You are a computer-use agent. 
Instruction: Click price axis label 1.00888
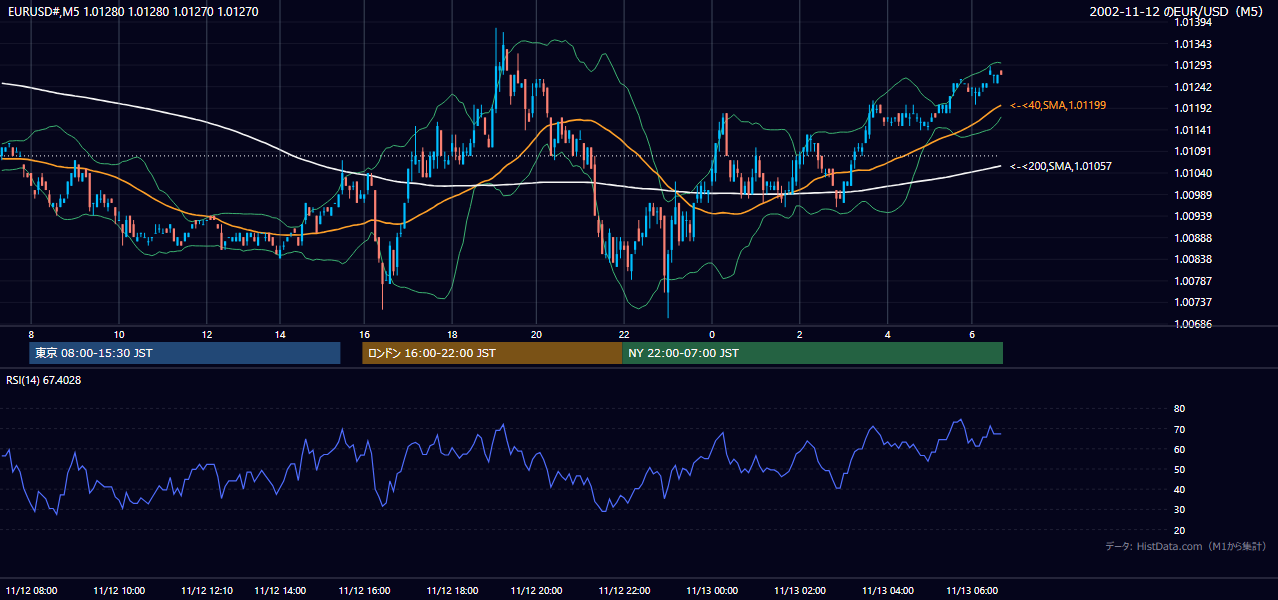pos(1194,238)
